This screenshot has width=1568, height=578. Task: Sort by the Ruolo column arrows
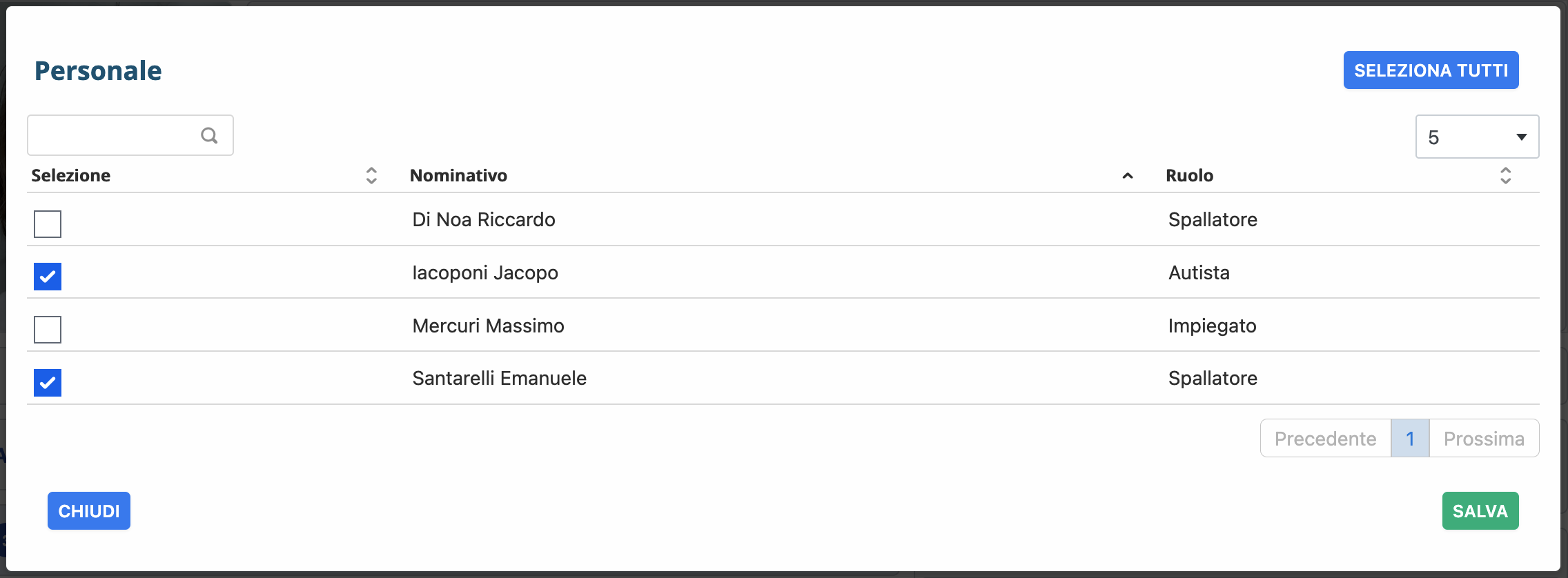(1505, 175)
